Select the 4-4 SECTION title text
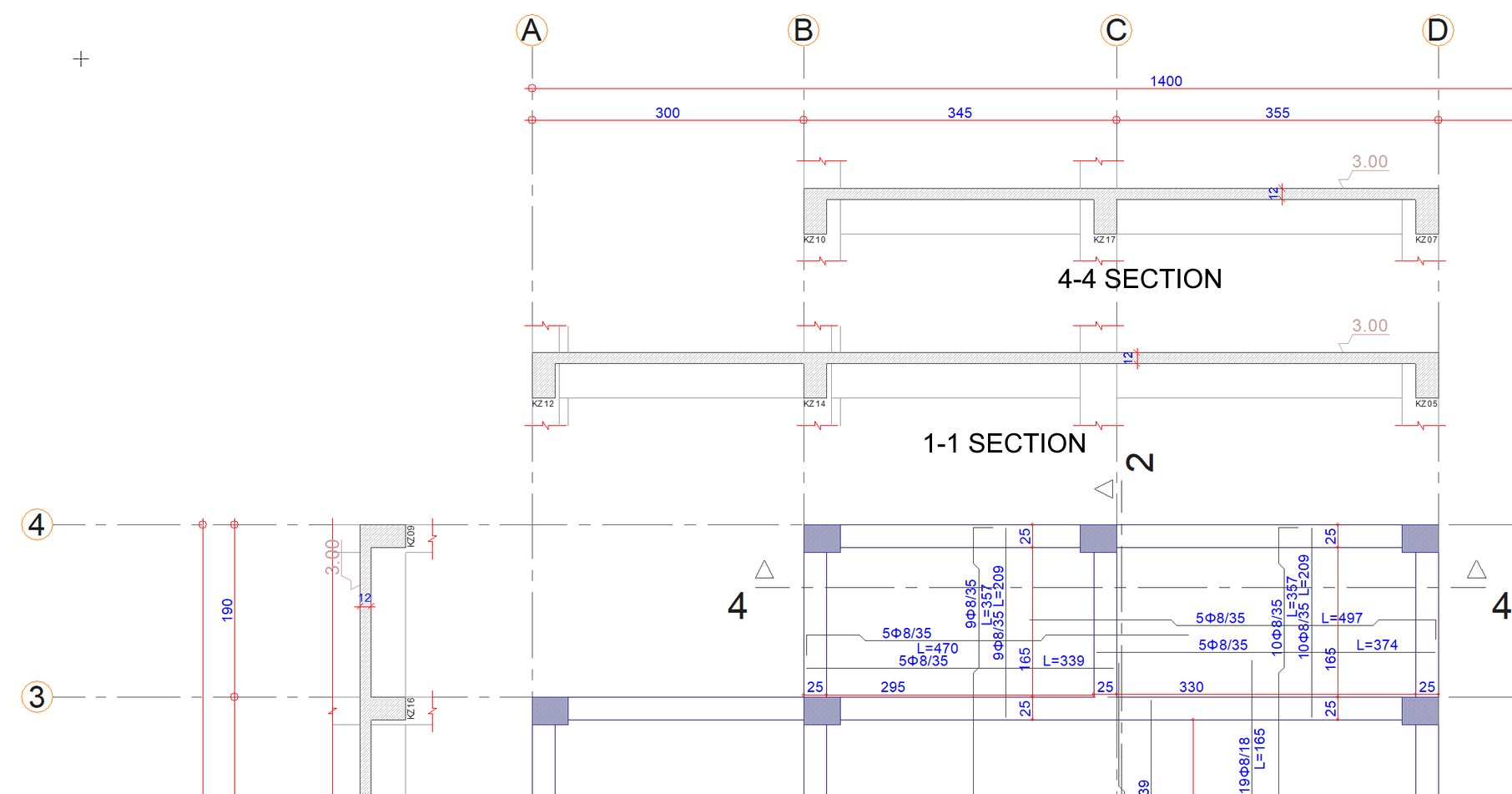 pyautogui.click(x=1139, y=279)
